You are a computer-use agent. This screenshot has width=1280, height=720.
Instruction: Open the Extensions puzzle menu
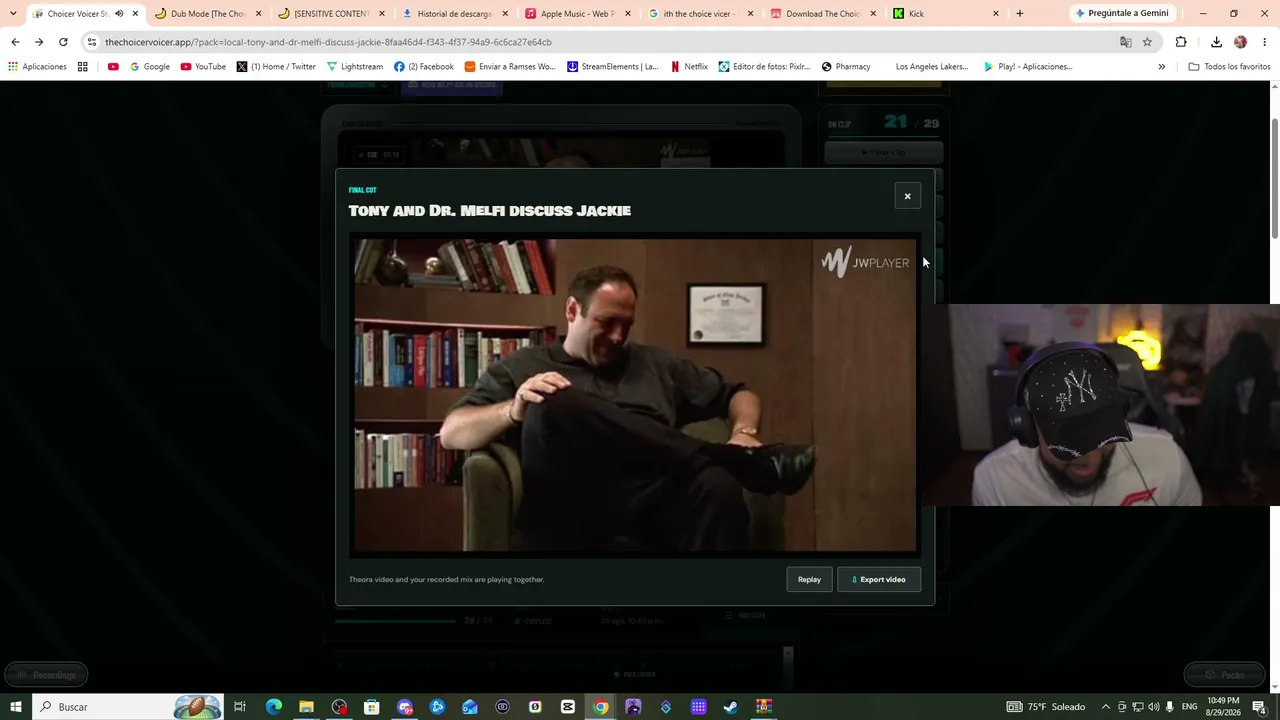pos(1181,42)
